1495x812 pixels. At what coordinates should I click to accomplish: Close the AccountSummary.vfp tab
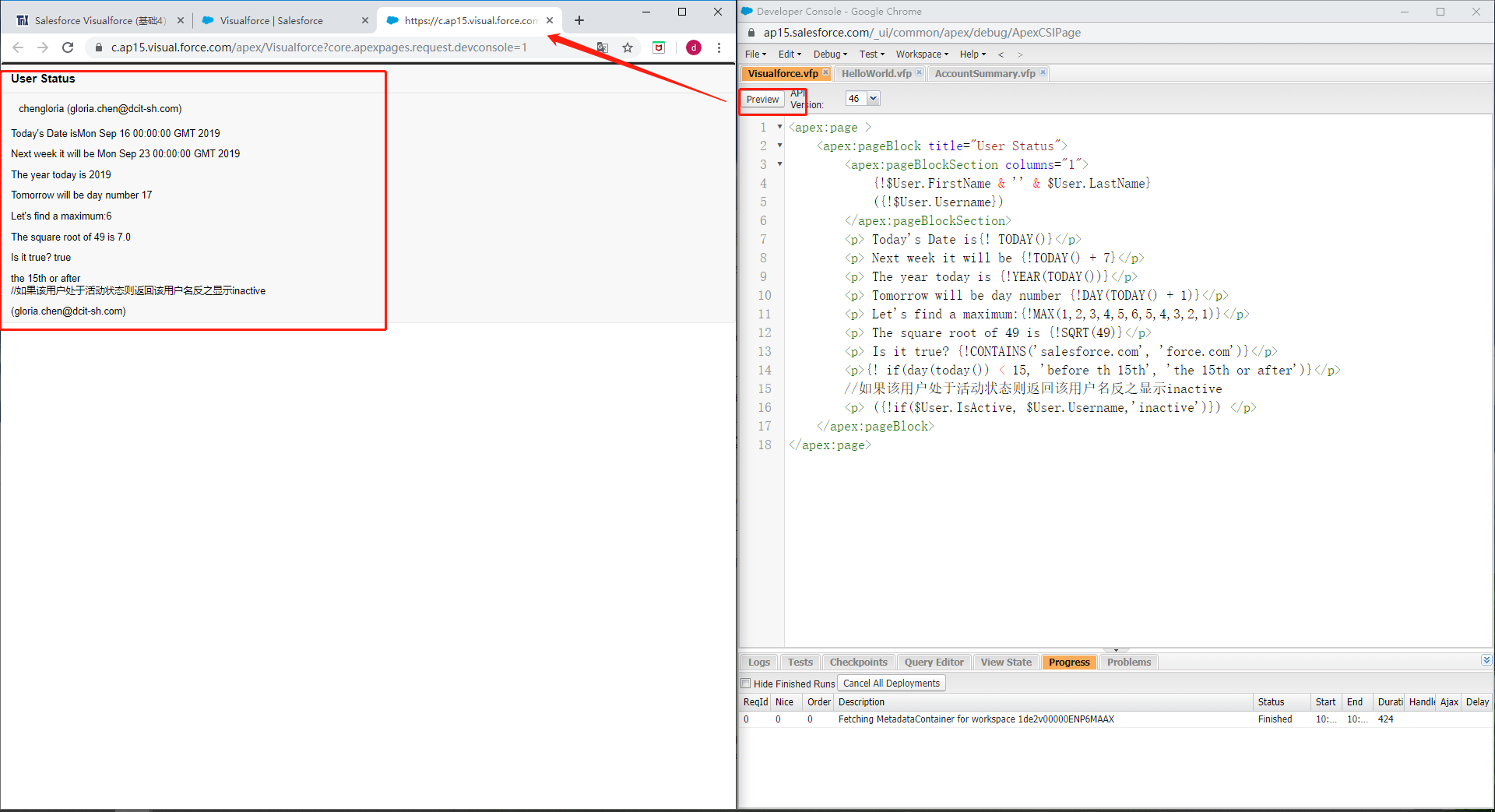[1043, 72]
